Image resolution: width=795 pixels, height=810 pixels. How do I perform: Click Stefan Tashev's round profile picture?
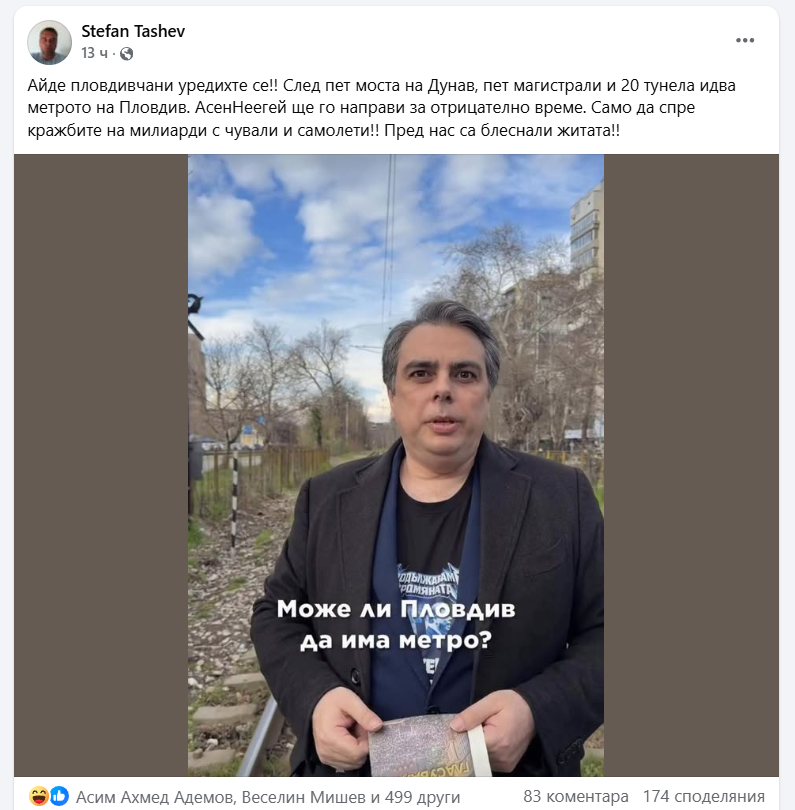pos(49,42)
